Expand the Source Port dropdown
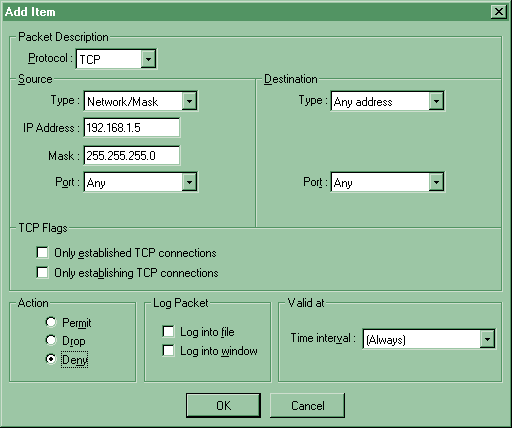512x428 pixels. (189, 182)
